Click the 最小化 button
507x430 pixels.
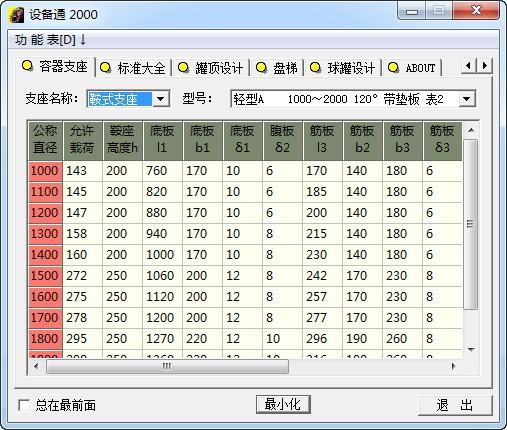tap(283, 405)
